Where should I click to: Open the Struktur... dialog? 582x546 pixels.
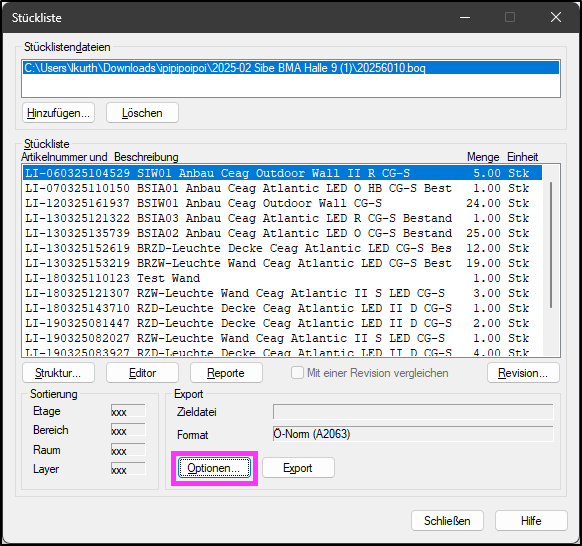click(x=58, y=373)
